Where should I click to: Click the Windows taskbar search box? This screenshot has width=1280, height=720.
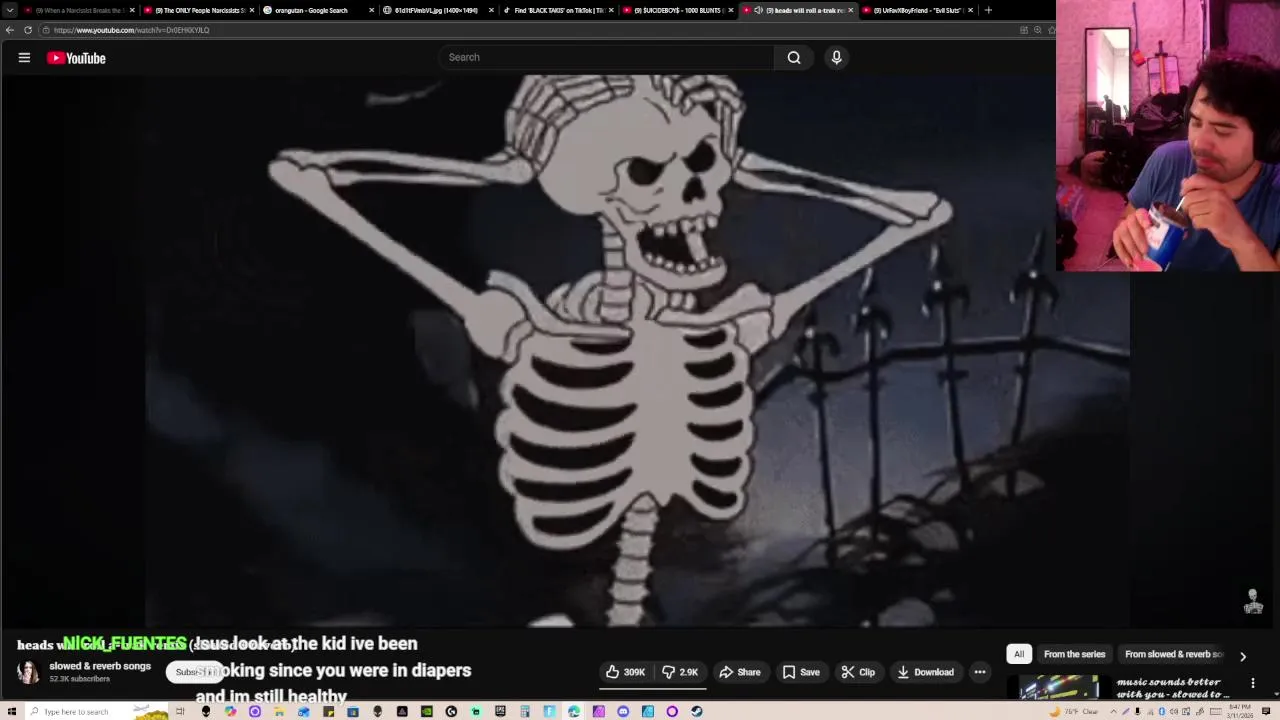click(x=97, y=712)
